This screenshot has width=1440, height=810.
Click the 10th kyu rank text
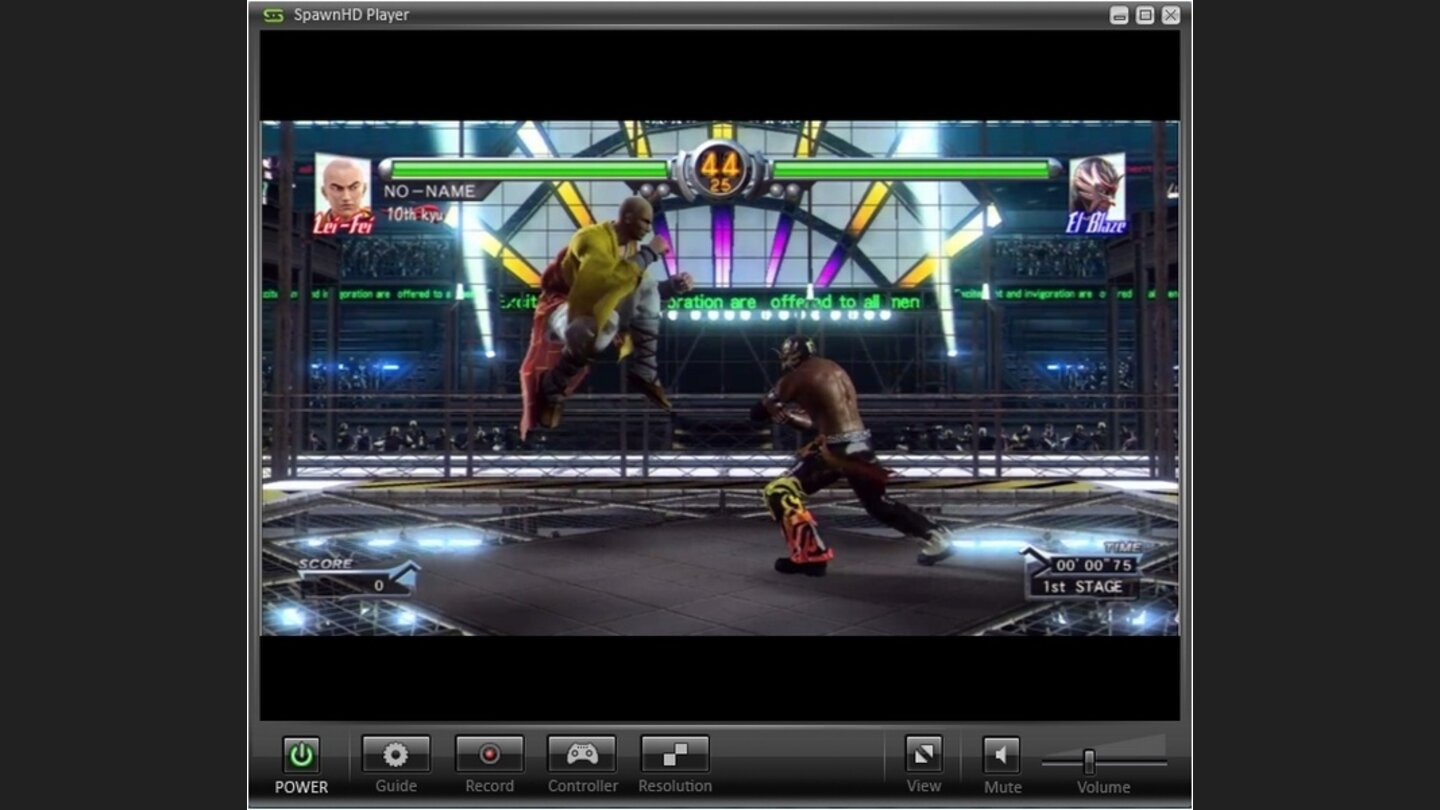click(414, 213)
